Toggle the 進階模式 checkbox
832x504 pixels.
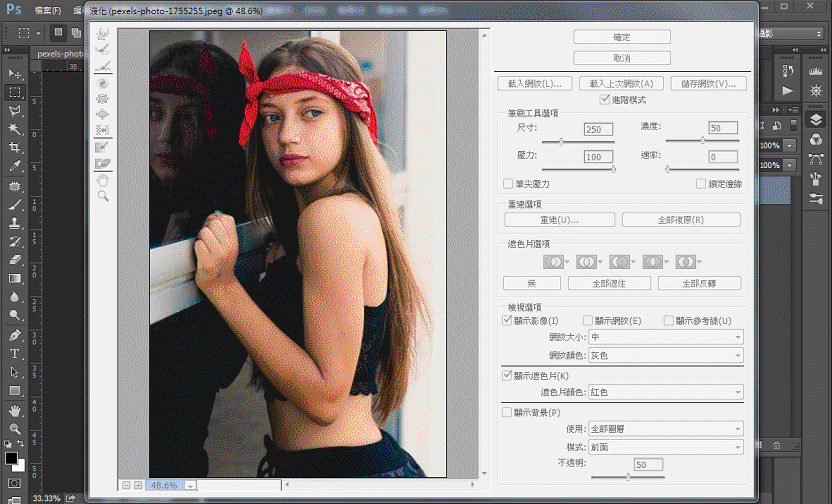point(604,99)
